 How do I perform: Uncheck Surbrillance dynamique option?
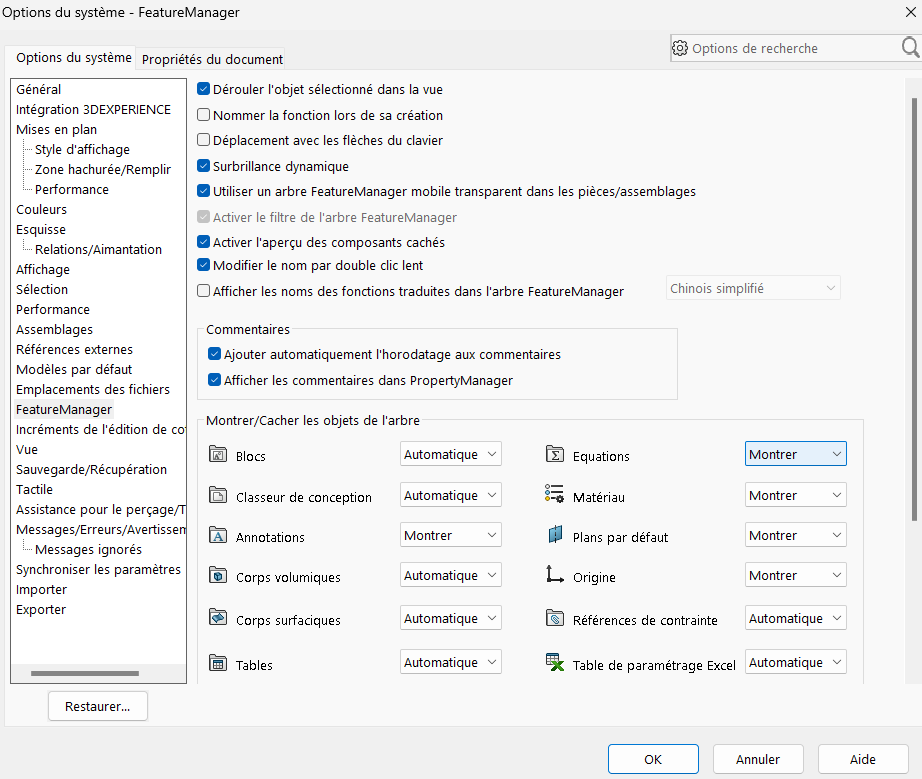204,166
